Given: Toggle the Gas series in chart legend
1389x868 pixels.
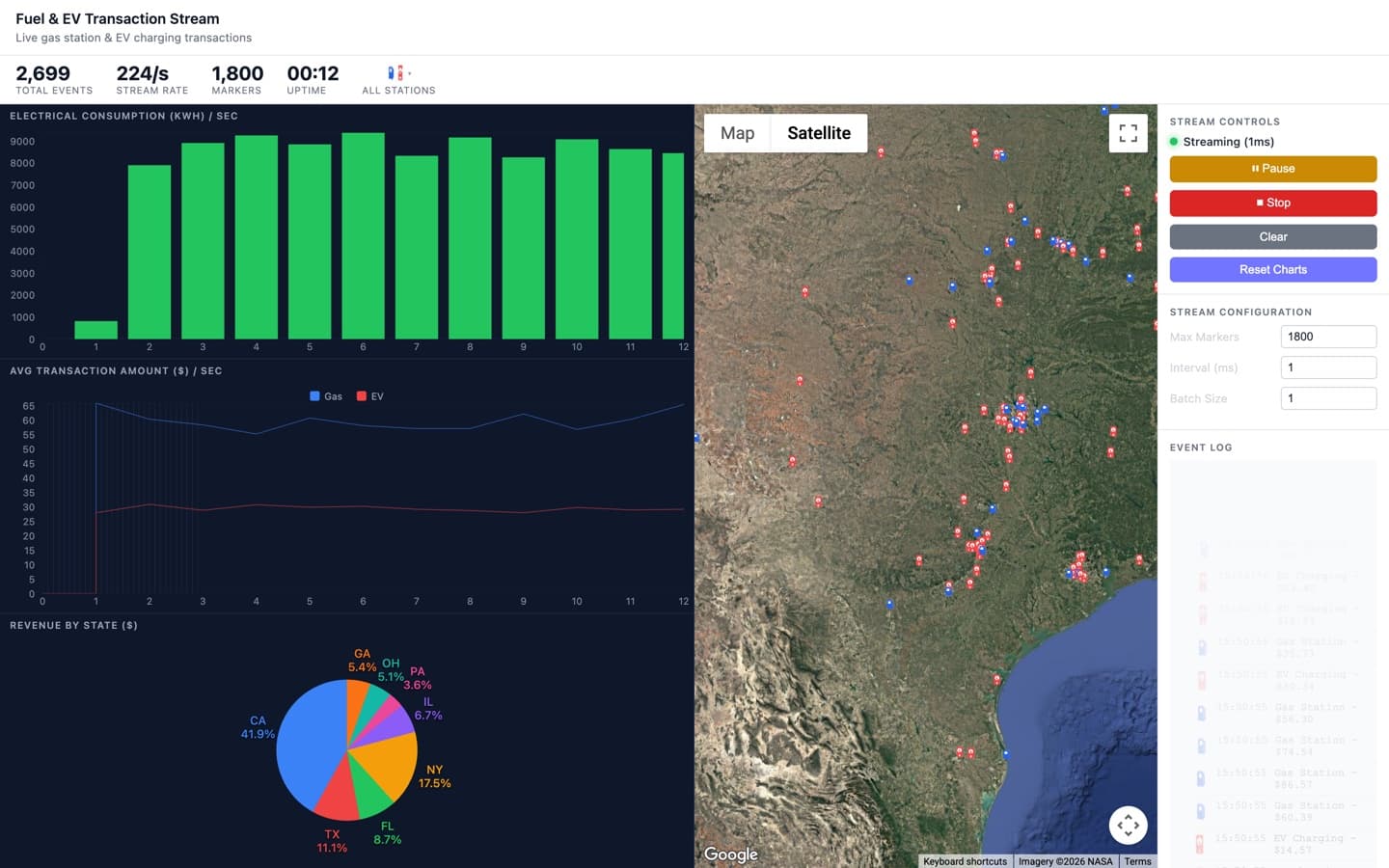Looking at the screenshot, I should point(326,396).
